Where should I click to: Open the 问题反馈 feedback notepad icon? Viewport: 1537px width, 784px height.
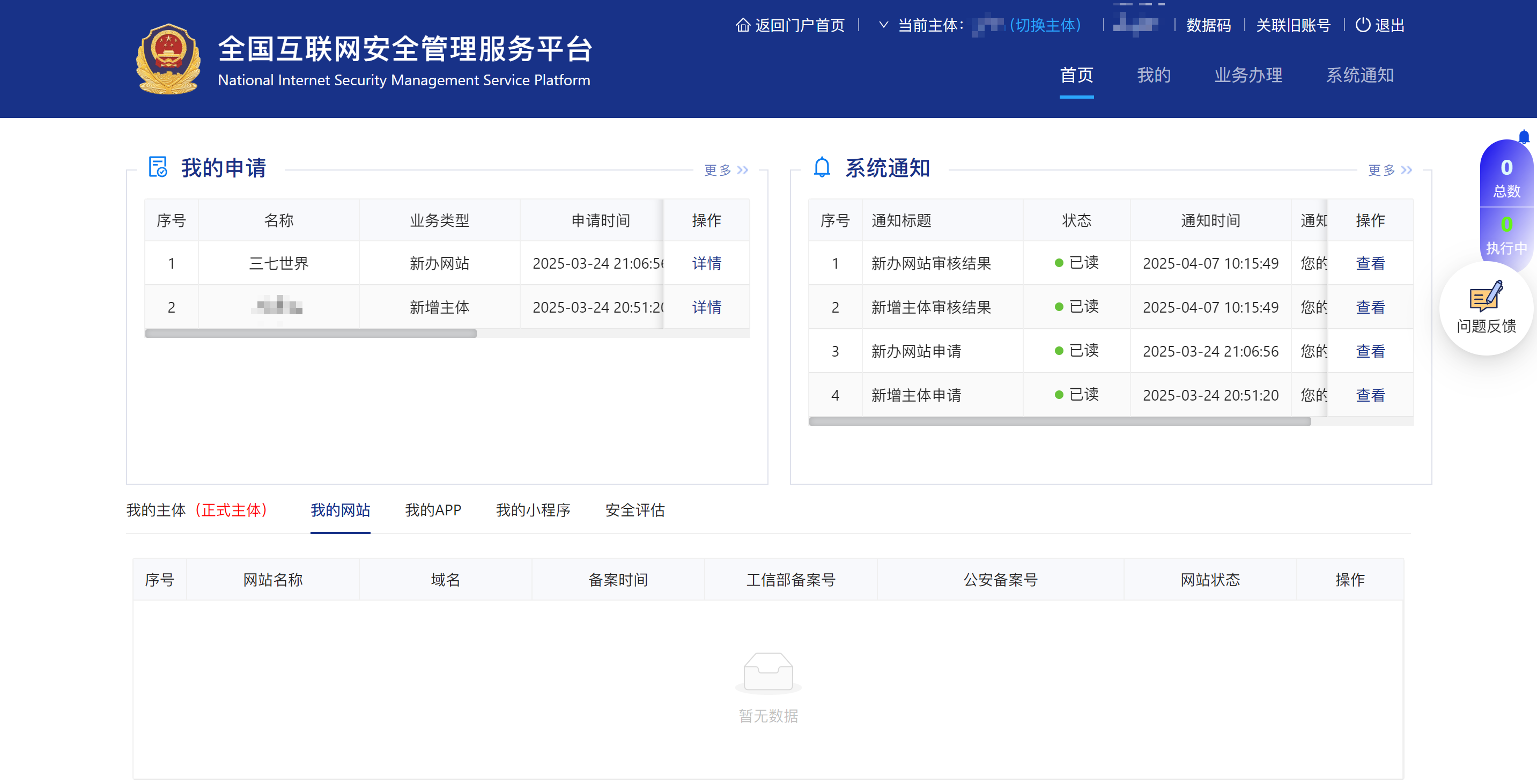click(x=1485, y=297)
